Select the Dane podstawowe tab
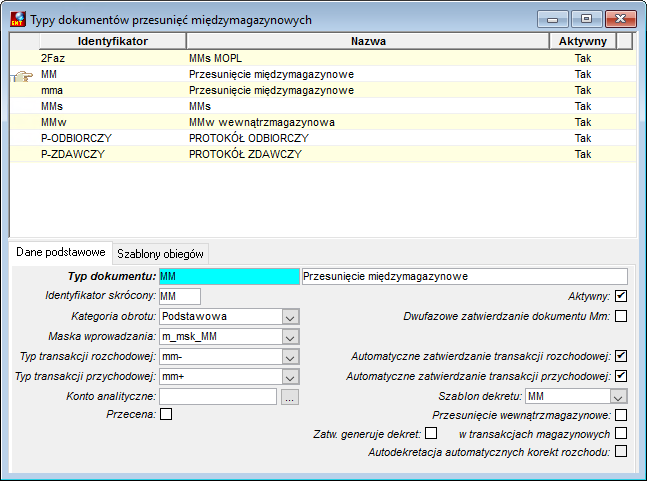Image resolution: width=647 pixels, height=481 pixels. point(61,252)
